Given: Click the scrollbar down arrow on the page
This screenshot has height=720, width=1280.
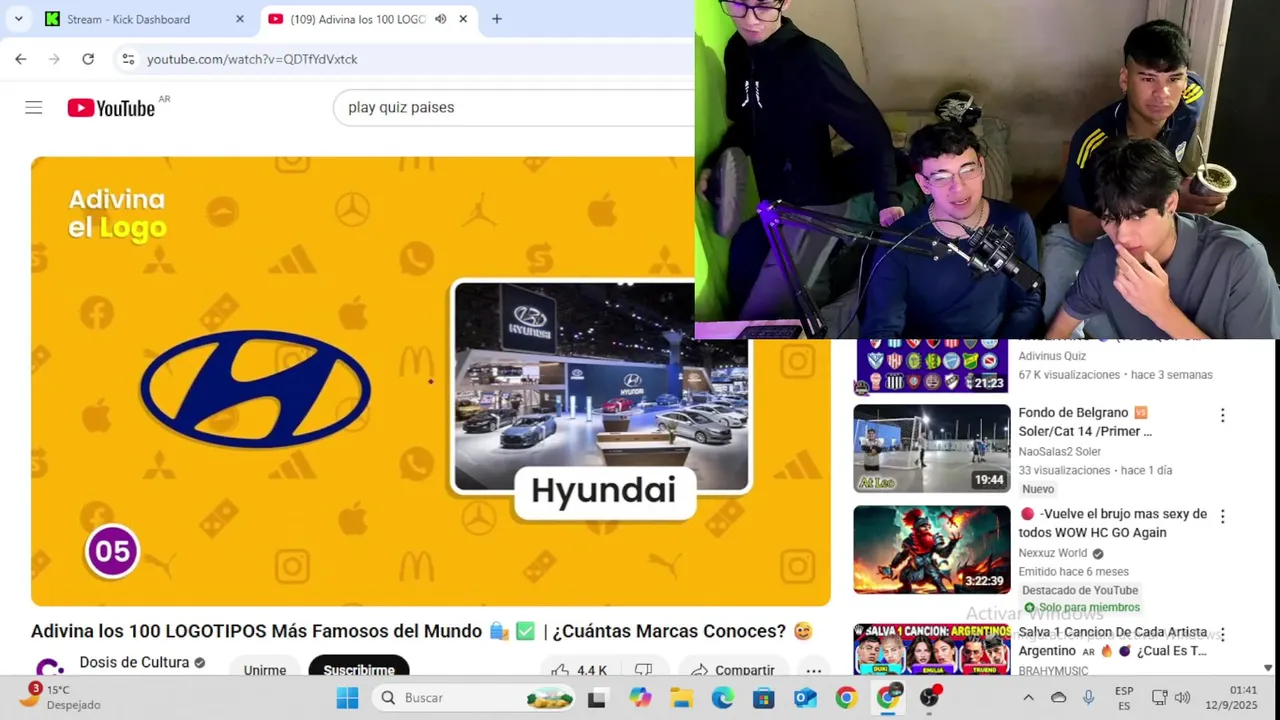Looking at the screenshot, I should [1268, 667].
